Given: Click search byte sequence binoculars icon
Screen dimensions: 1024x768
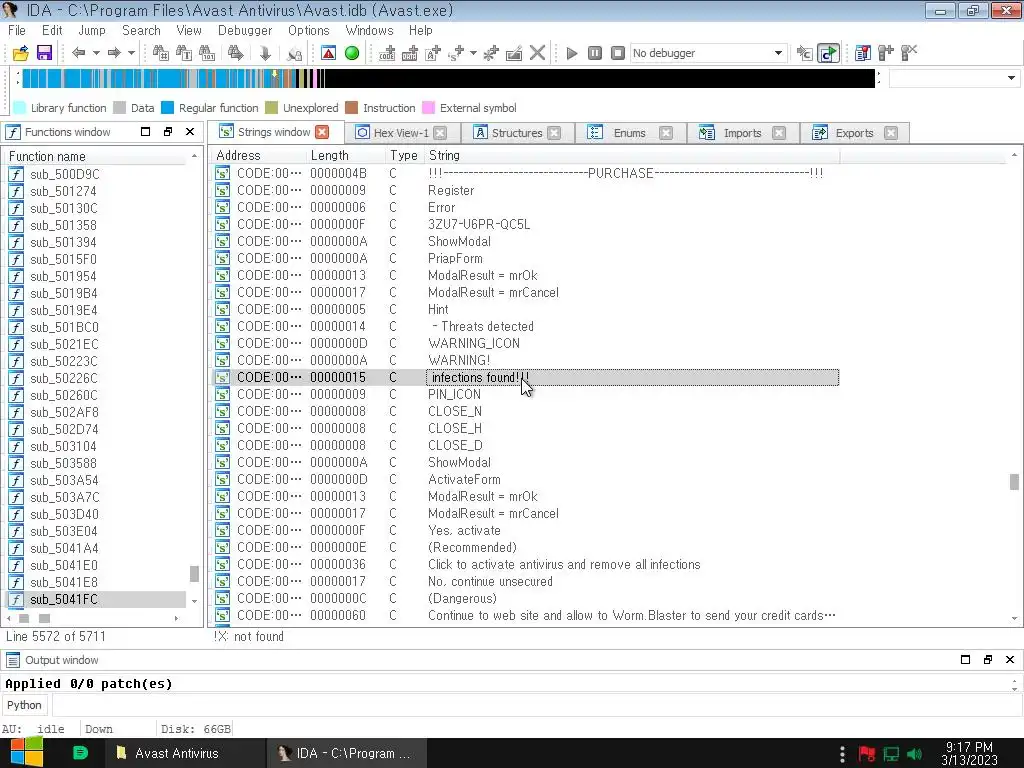Looking at the screenshot, I should 207,53.
